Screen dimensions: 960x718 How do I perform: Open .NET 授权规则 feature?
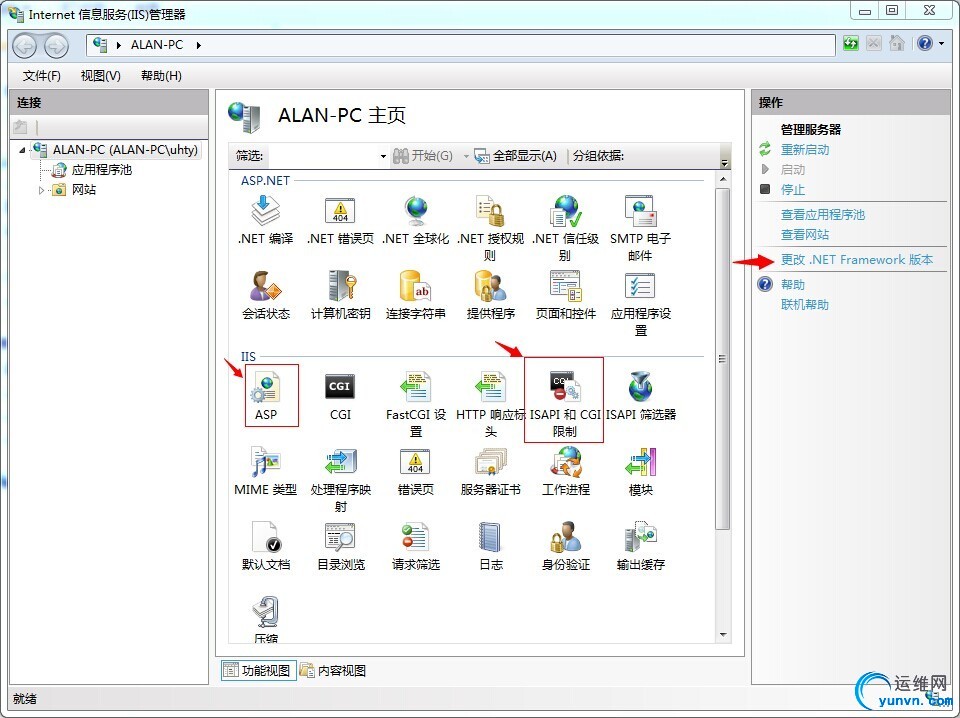pyautogui.click(x=490, y=228)
